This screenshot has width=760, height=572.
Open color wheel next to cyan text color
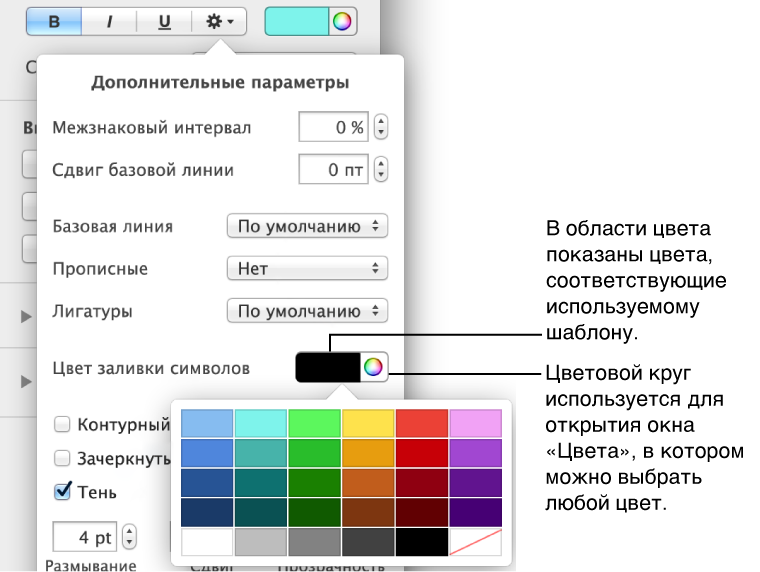[x=342, y=21]
